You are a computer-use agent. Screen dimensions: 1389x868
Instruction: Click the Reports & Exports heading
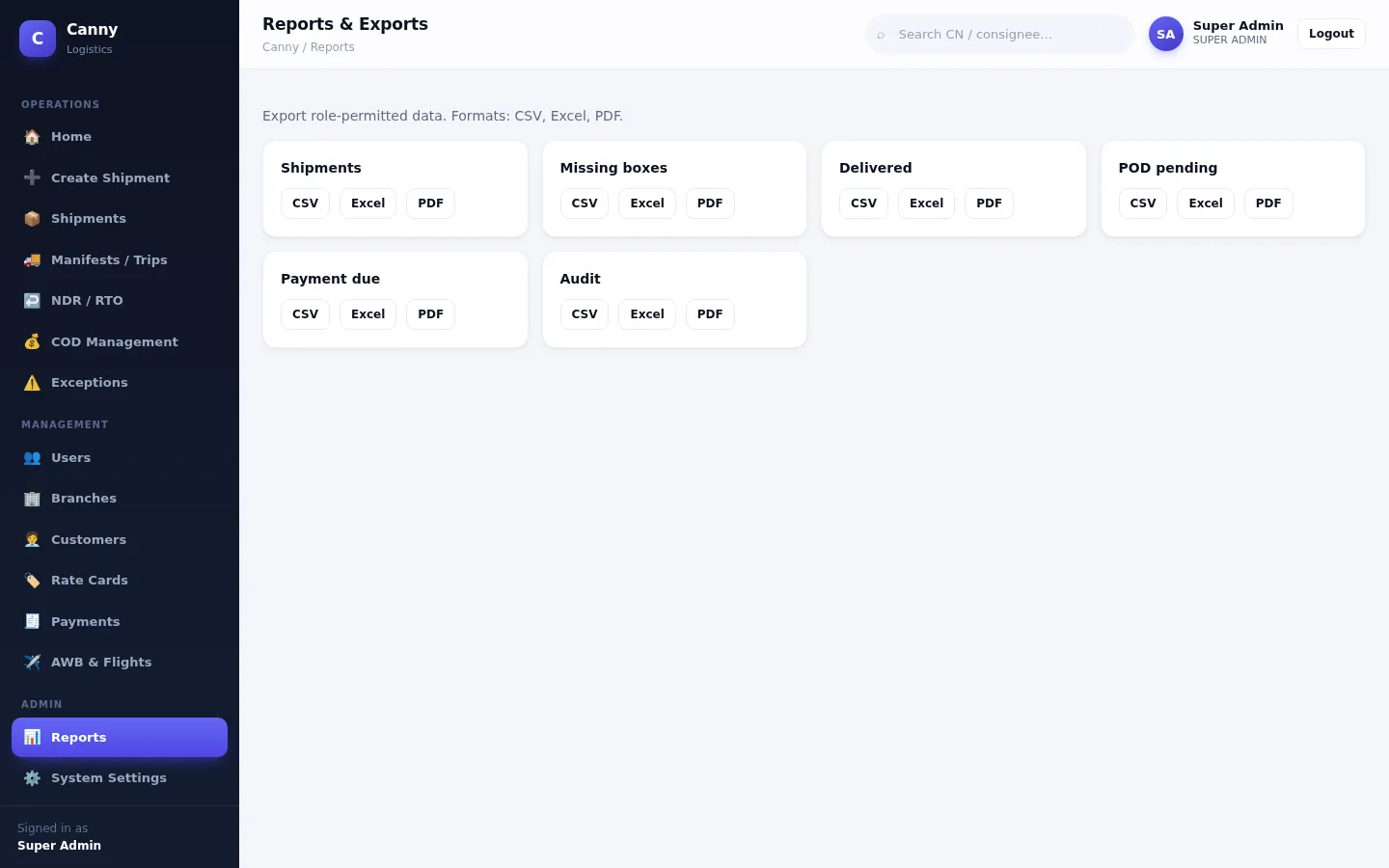click(x=345, y=24)
